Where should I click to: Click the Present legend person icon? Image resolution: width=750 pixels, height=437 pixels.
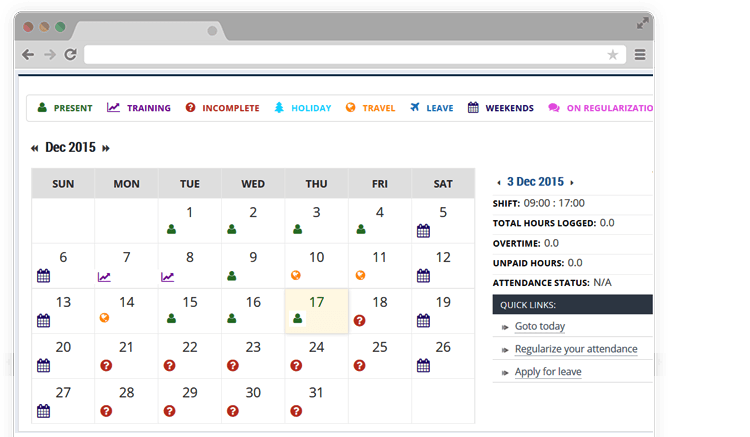[42, 108]
